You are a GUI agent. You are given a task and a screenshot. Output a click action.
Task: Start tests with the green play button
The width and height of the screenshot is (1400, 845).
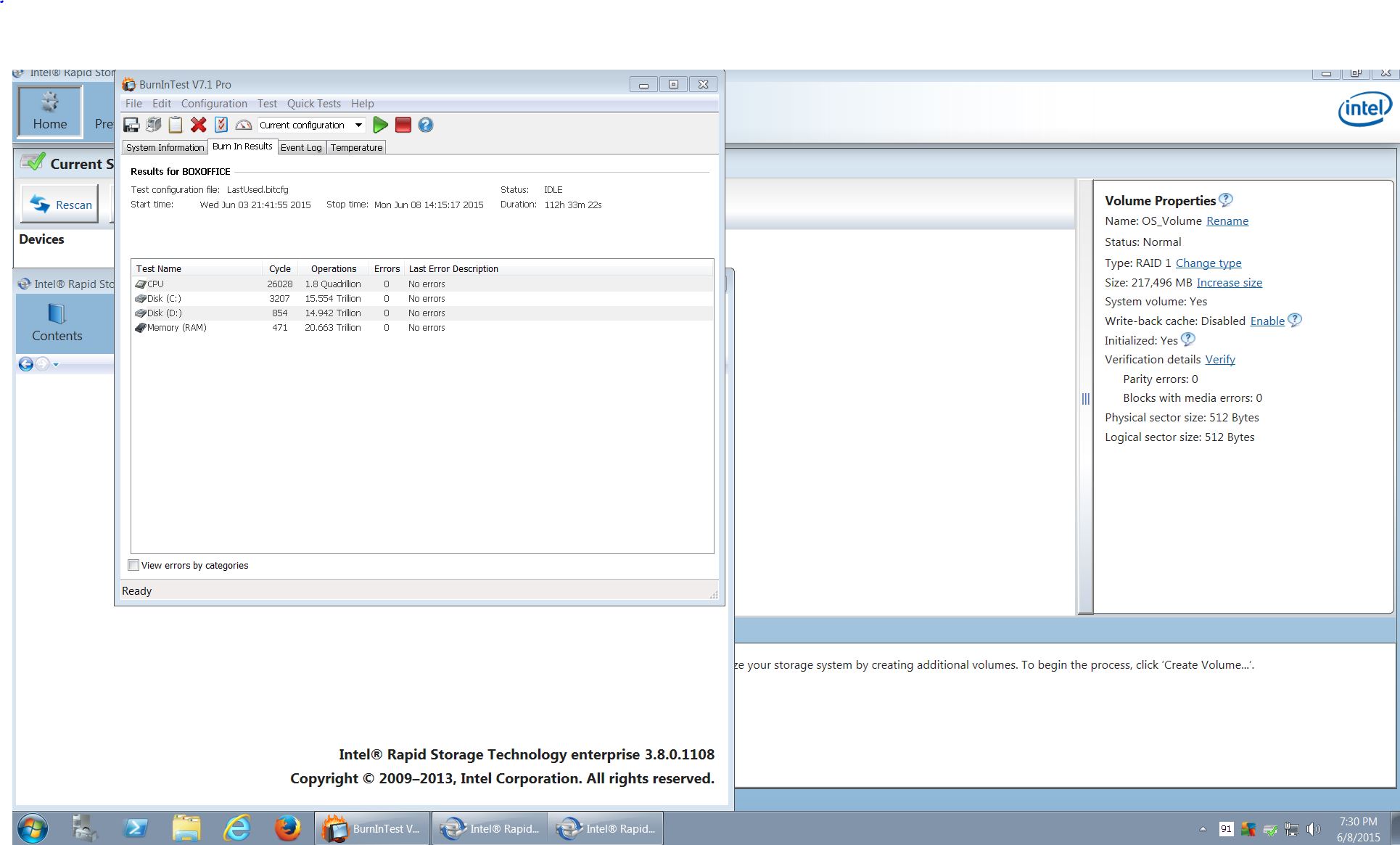point(380,125)
